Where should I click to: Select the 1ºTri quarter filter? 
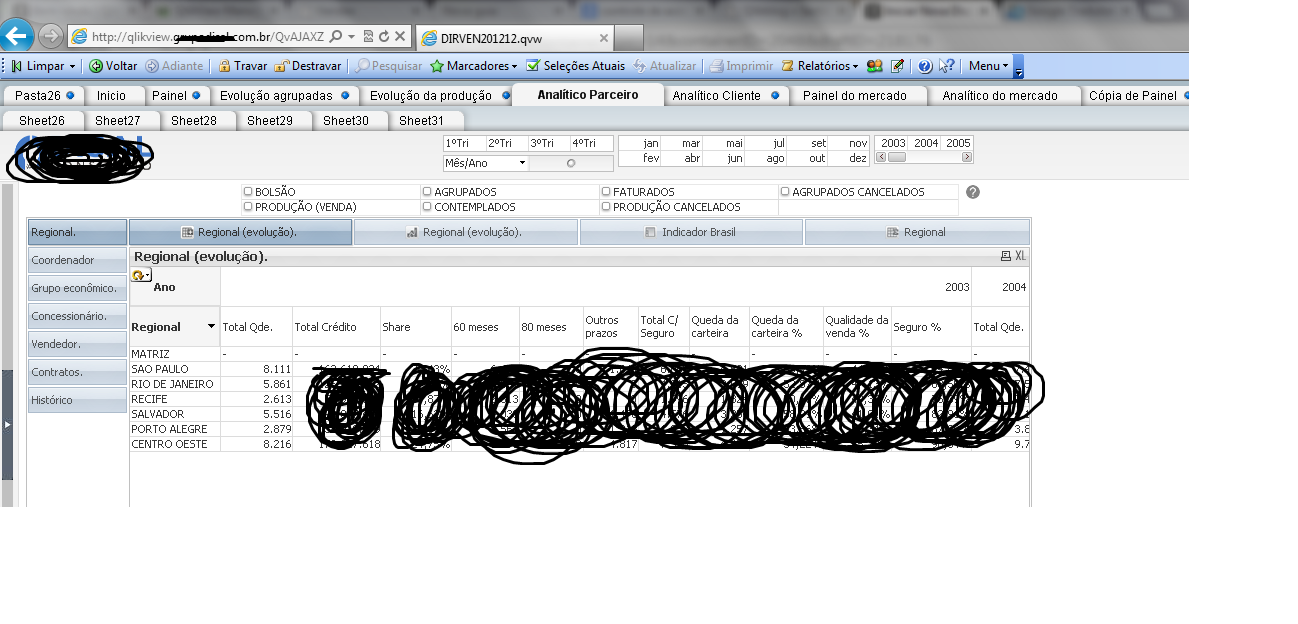pyautogui.click(x=464, y=143)
